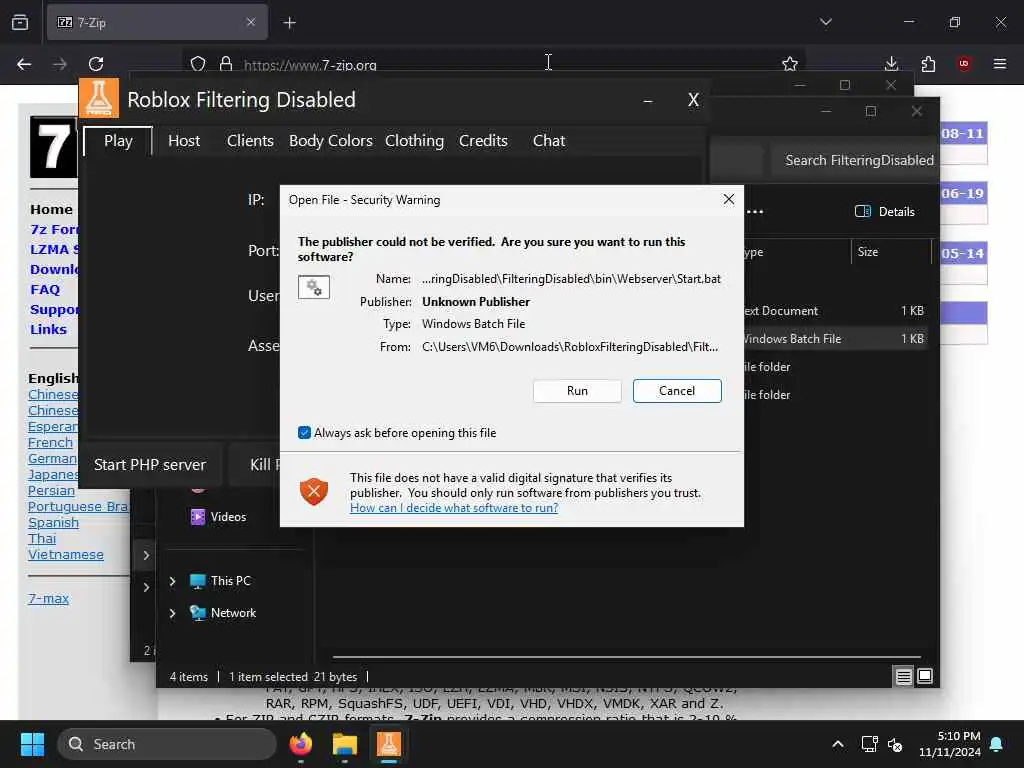
Task: Switch to the Chat tab
Action: pyautogui.click(x=549, y=141)
